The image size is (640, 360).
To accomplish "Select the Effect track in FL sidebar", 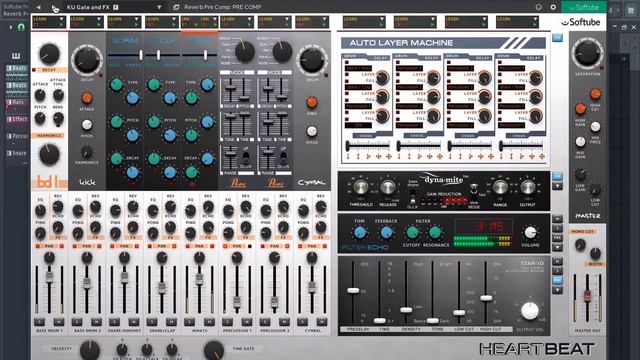I will point(17,119).
